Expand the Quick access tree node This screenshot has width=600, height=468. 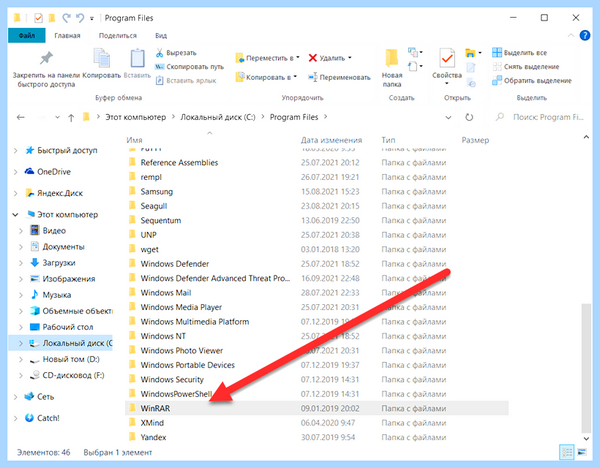click(x=16, y=151)
